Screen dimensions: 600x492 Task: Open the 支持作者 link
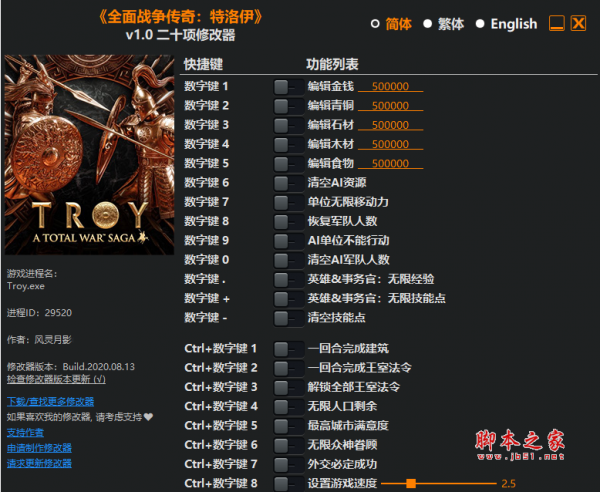coord(25,433)
